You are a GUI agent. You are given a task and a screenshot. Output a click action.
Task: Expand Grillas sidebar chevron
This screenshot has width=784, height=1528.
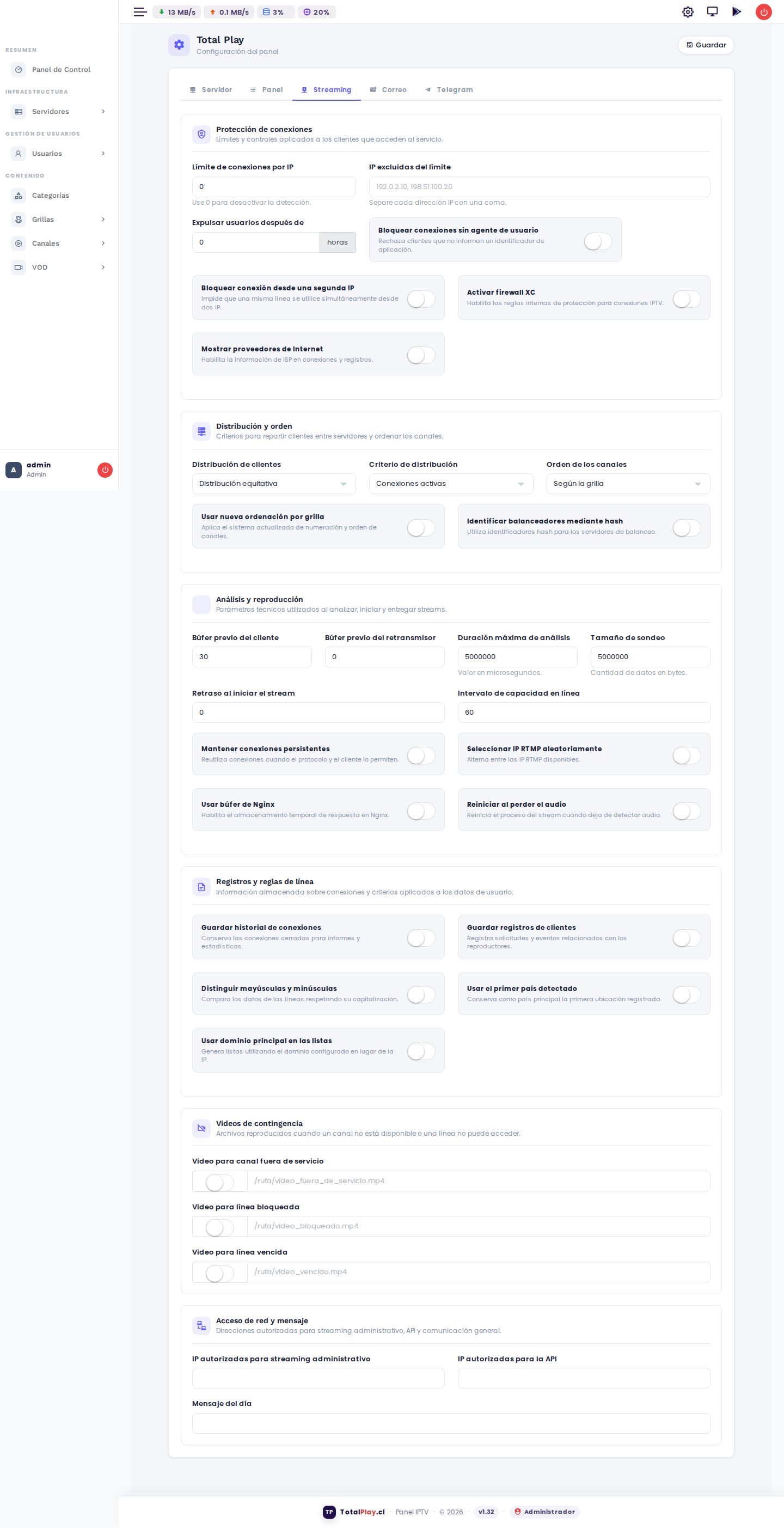point(103,220)
